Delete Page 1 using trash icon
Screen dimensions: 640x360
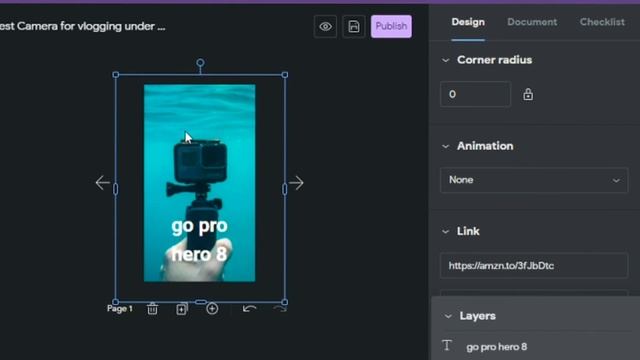point(152,309)
